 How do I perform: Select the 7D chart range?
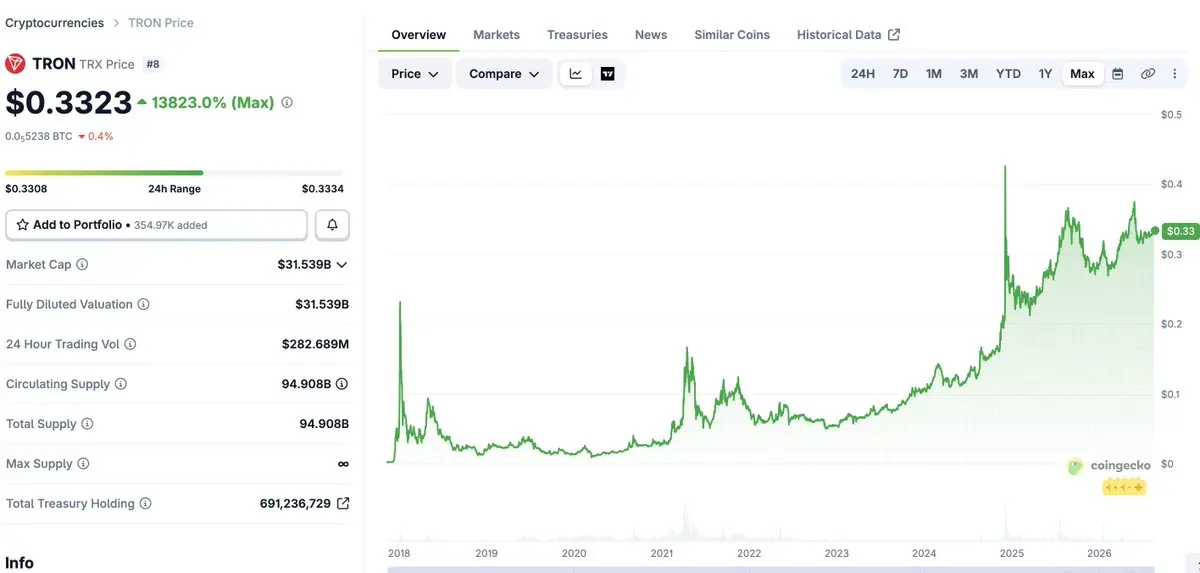pos(900,74)
